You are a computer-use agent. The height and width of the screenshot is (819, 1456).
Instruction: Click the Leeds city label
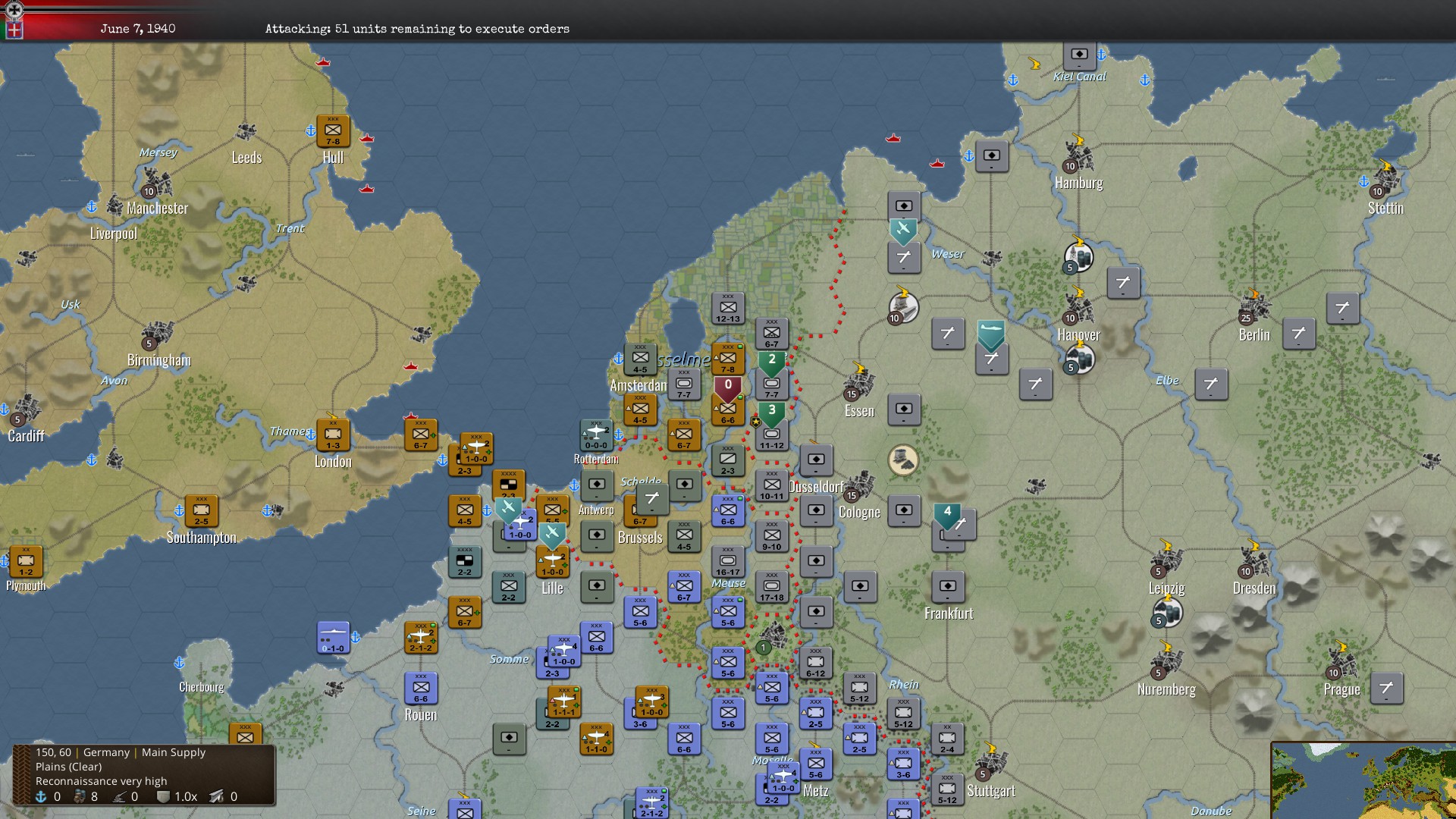pyautogui.click(x=246, y=158)
